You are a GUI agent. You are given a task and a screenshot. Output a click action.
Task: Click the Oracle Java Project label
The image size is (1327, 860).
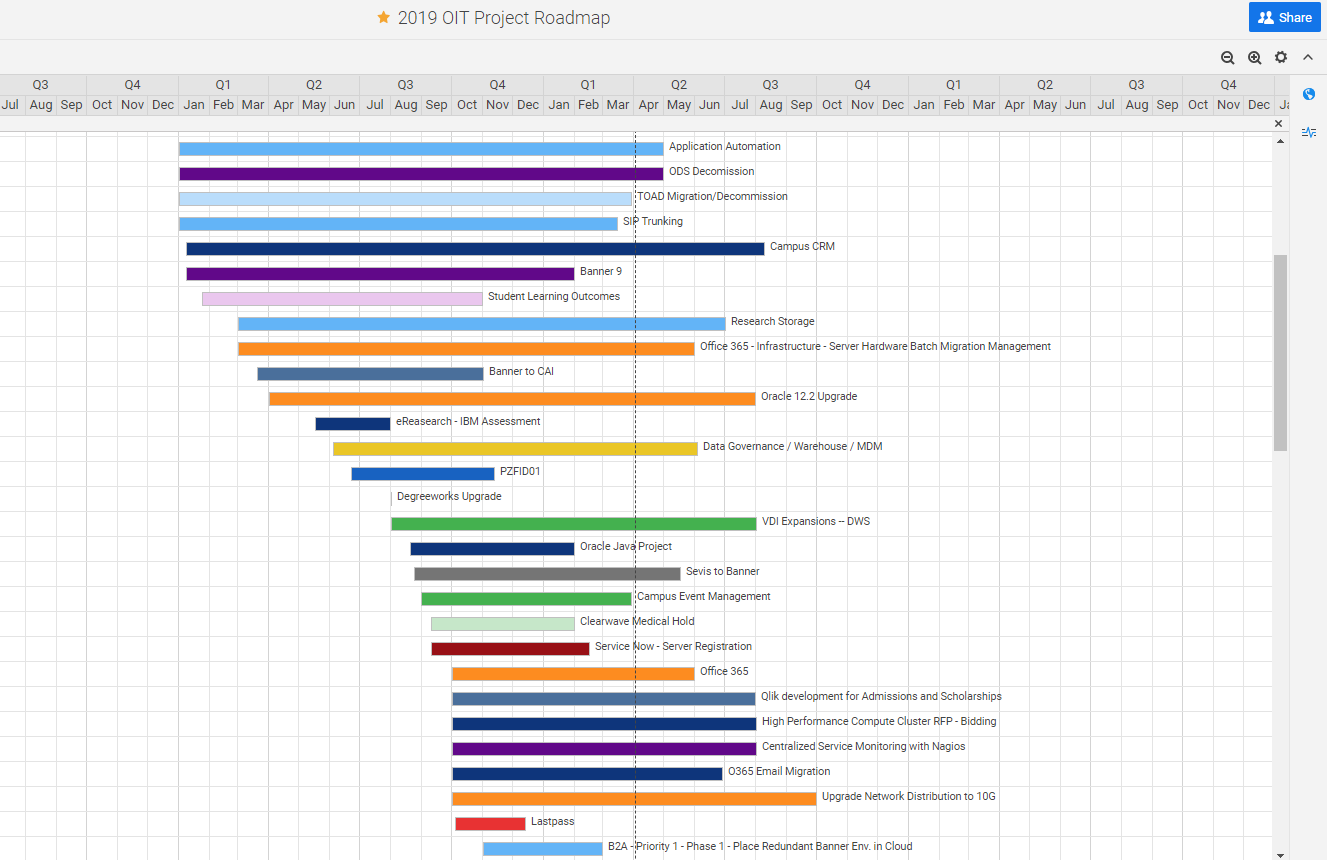tap(626, 546)
